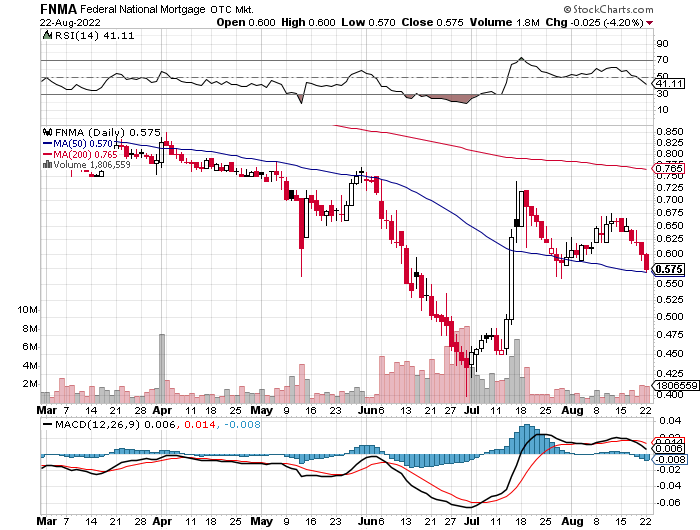The height and width of the screenshot is (530, 700).
Task: Click the FNMA ticker symbol title
Action: click(x=58, y=9)
